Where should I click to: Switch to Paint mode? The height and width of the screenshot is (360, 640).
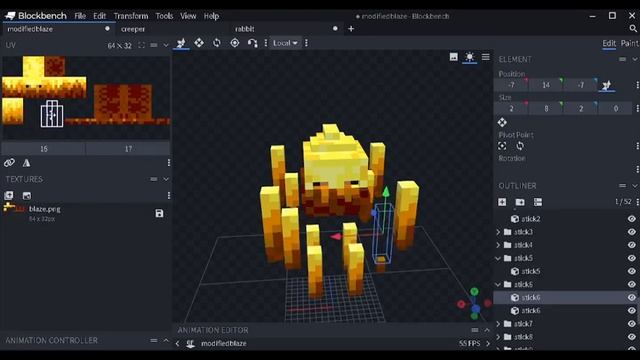pos(630,43)
